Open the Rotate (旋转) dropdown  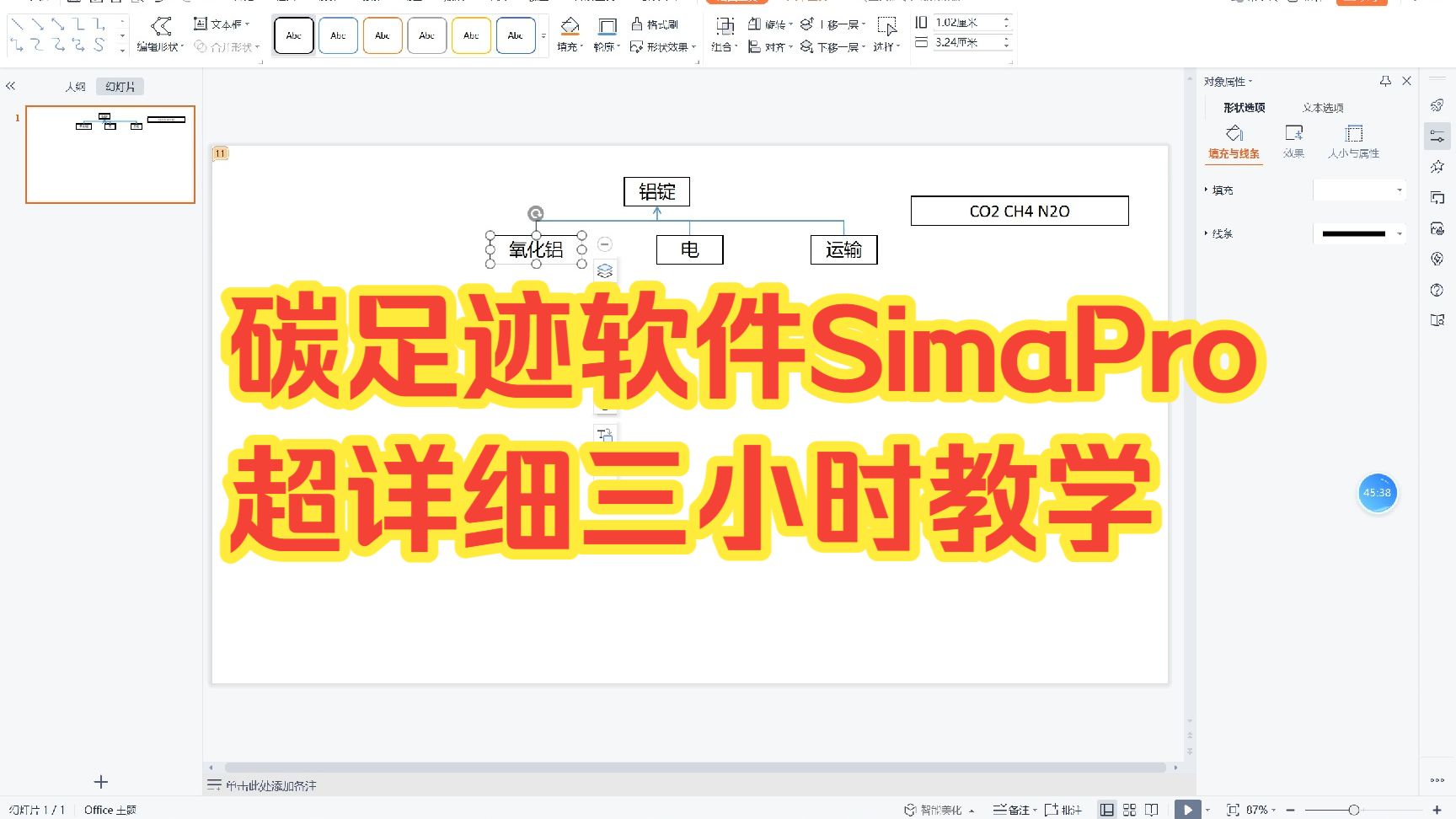click(770, 24)
